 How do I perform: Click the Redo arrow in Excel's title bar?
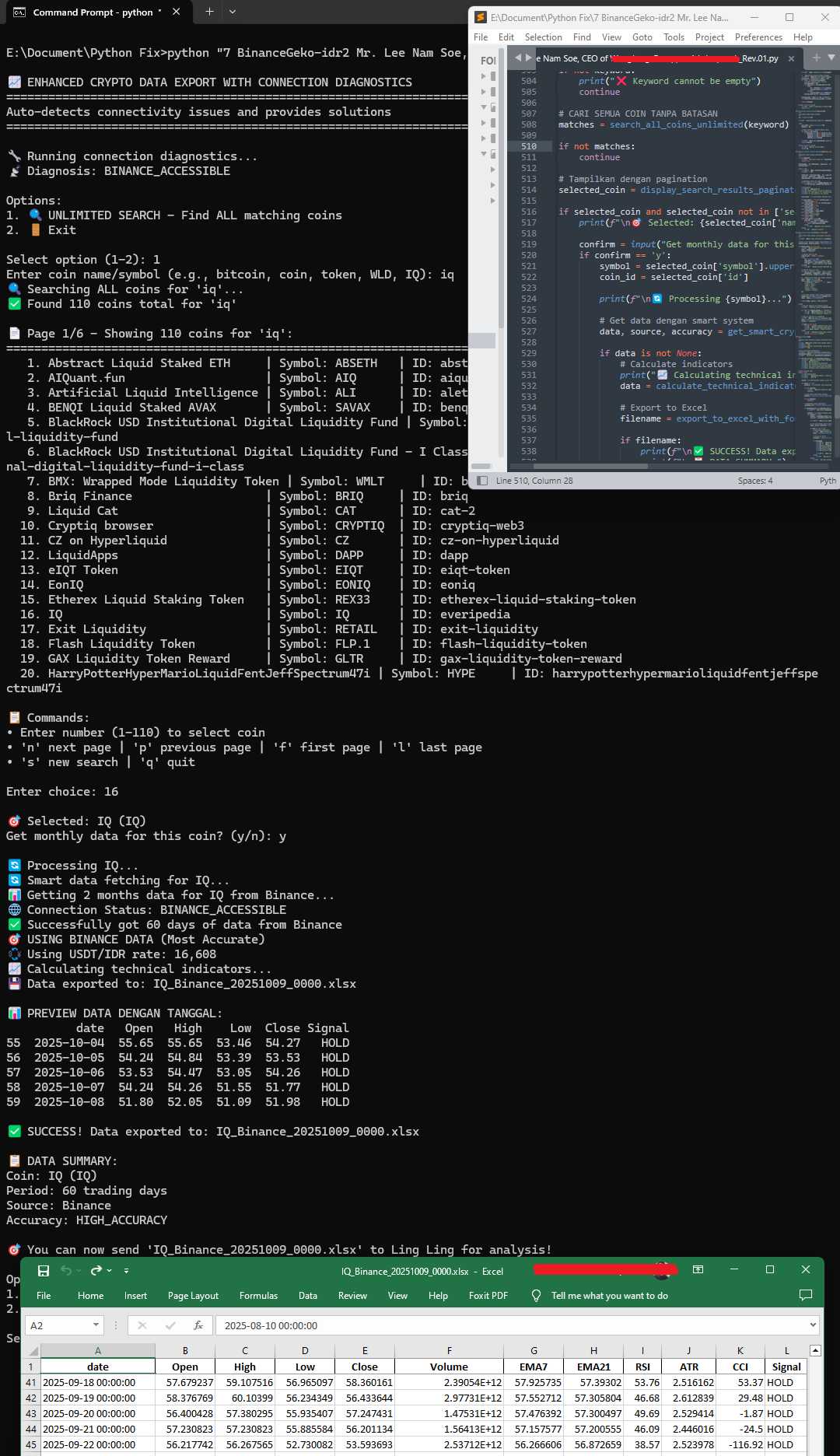96,1270
